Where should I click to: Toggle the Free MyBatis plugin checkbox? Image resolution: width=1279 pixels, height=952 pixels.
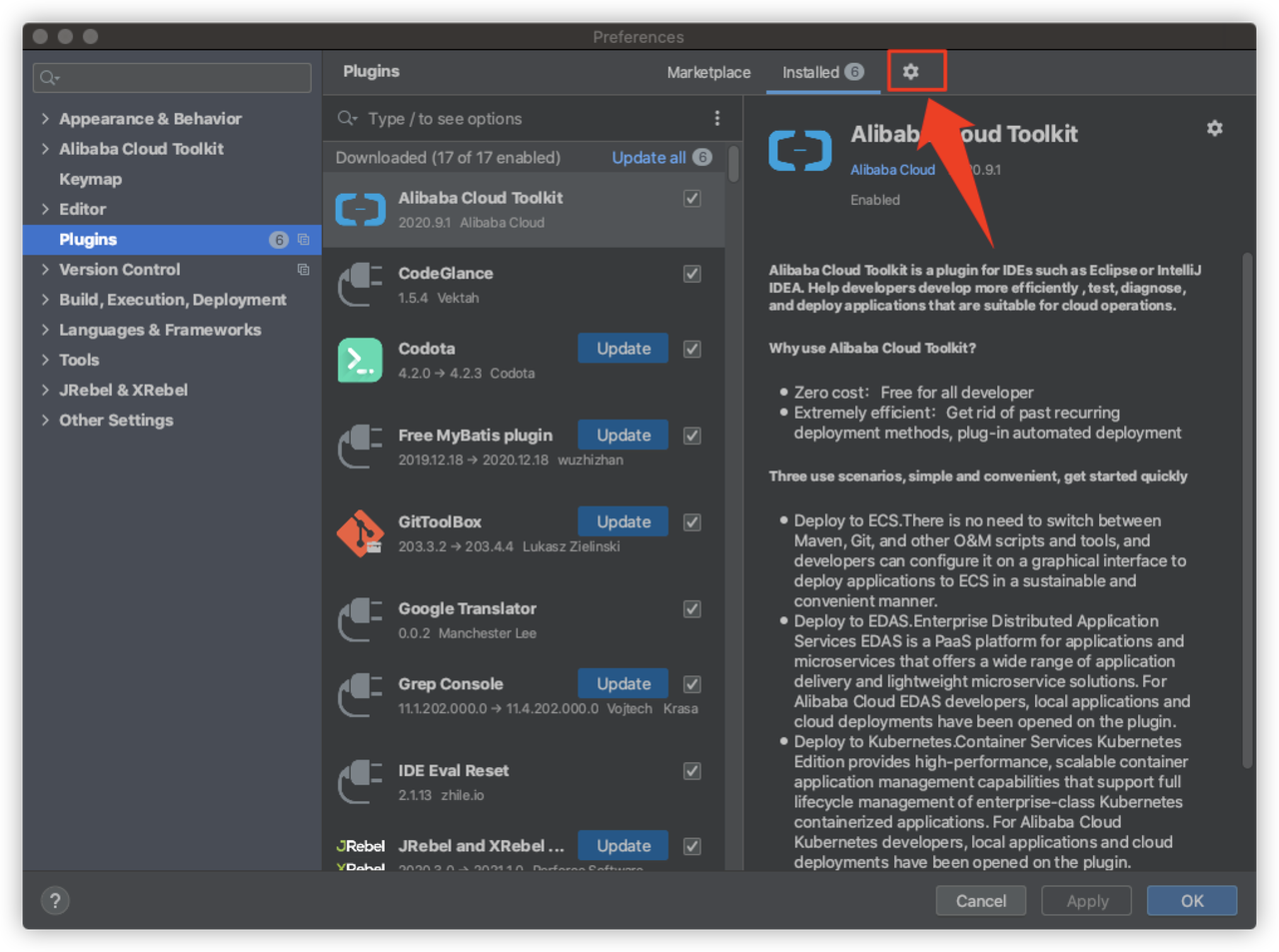(x=691, y=436)
